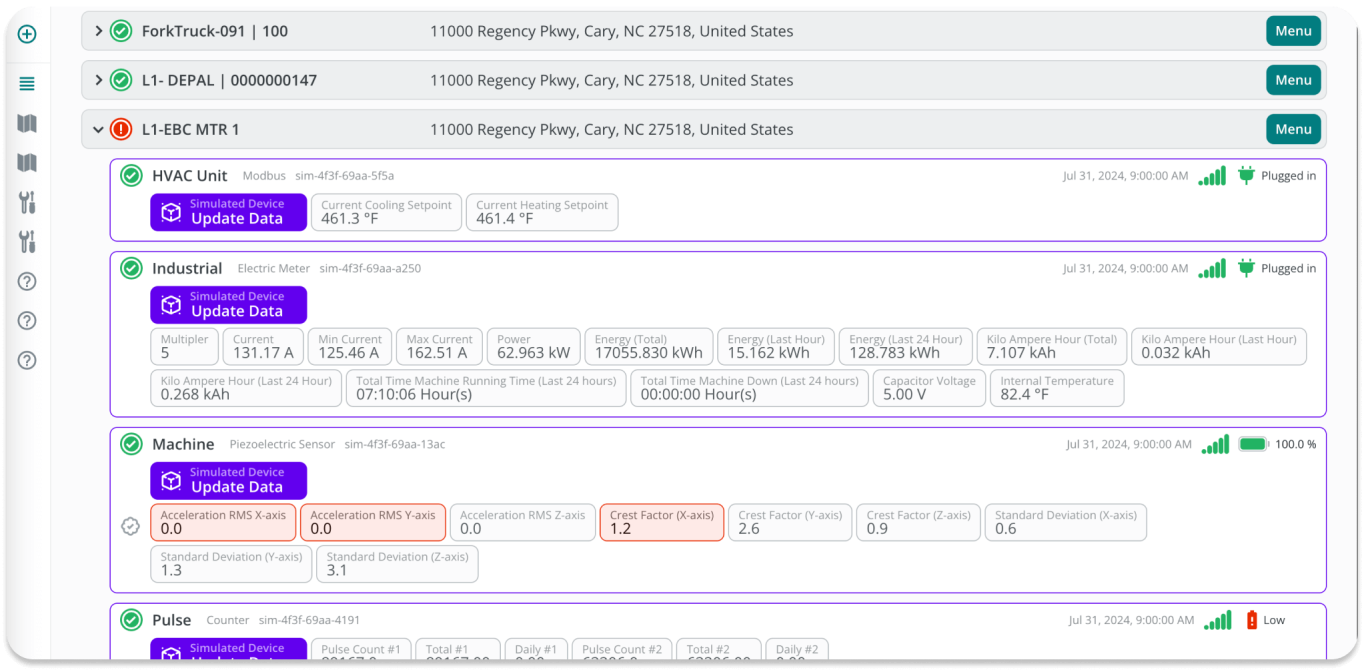Viewport: 1366px width, 670px height.
Task: Open the first map icon in sidebar
Action: click(x=27, y=123)
